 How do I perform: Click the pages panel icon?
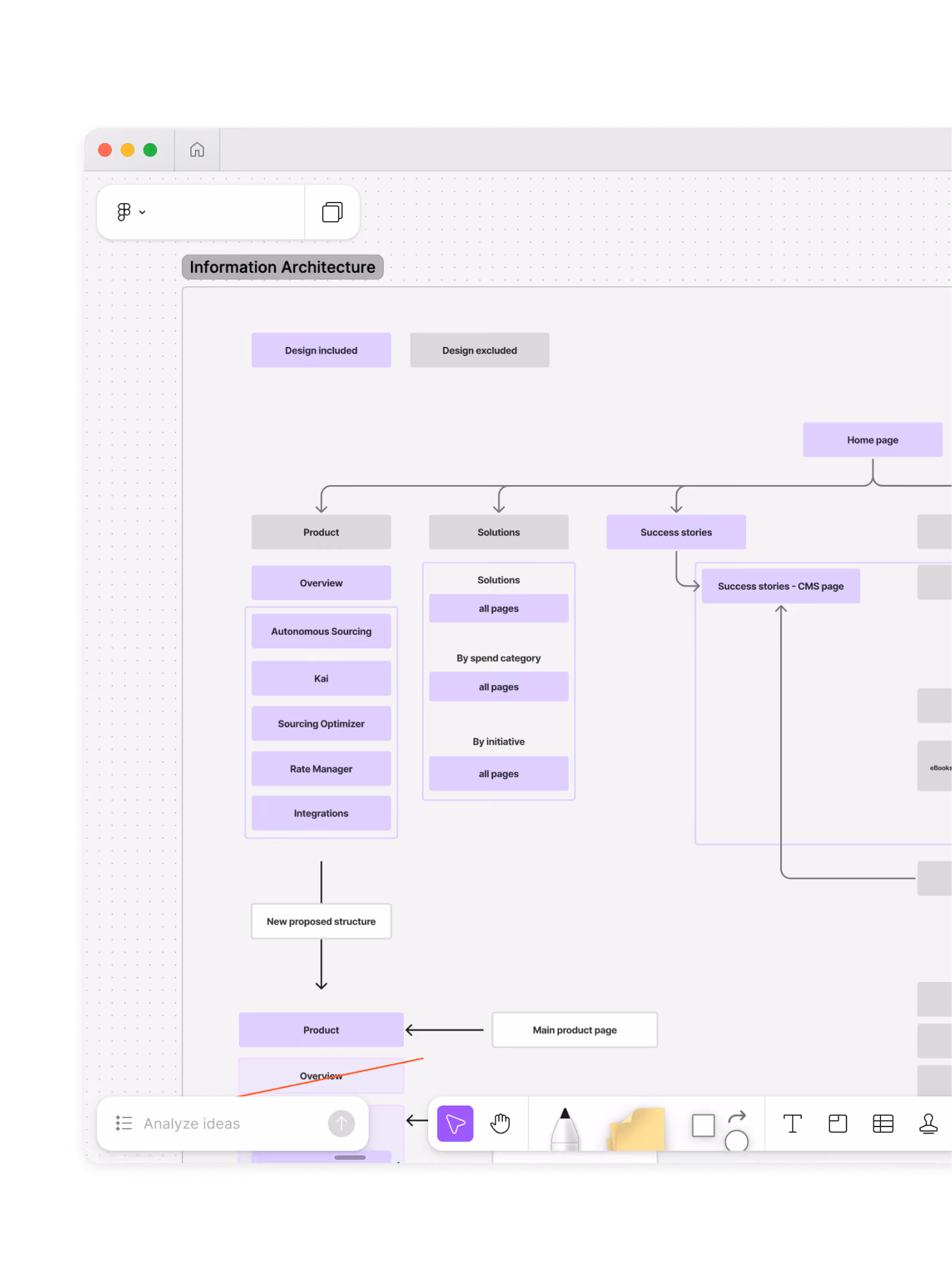click(332, 211)
